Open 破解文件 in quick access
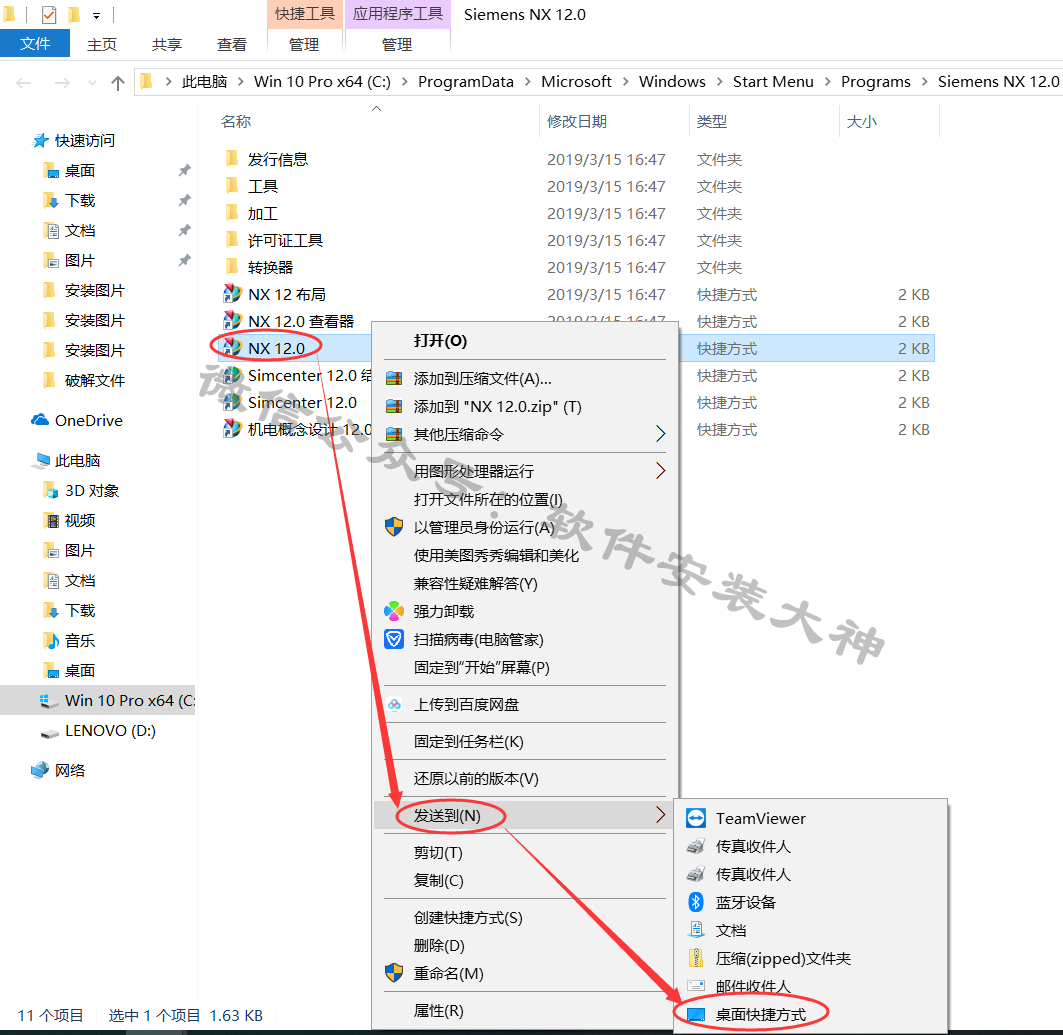The image size is (1063, 1035). coord(95,380)
